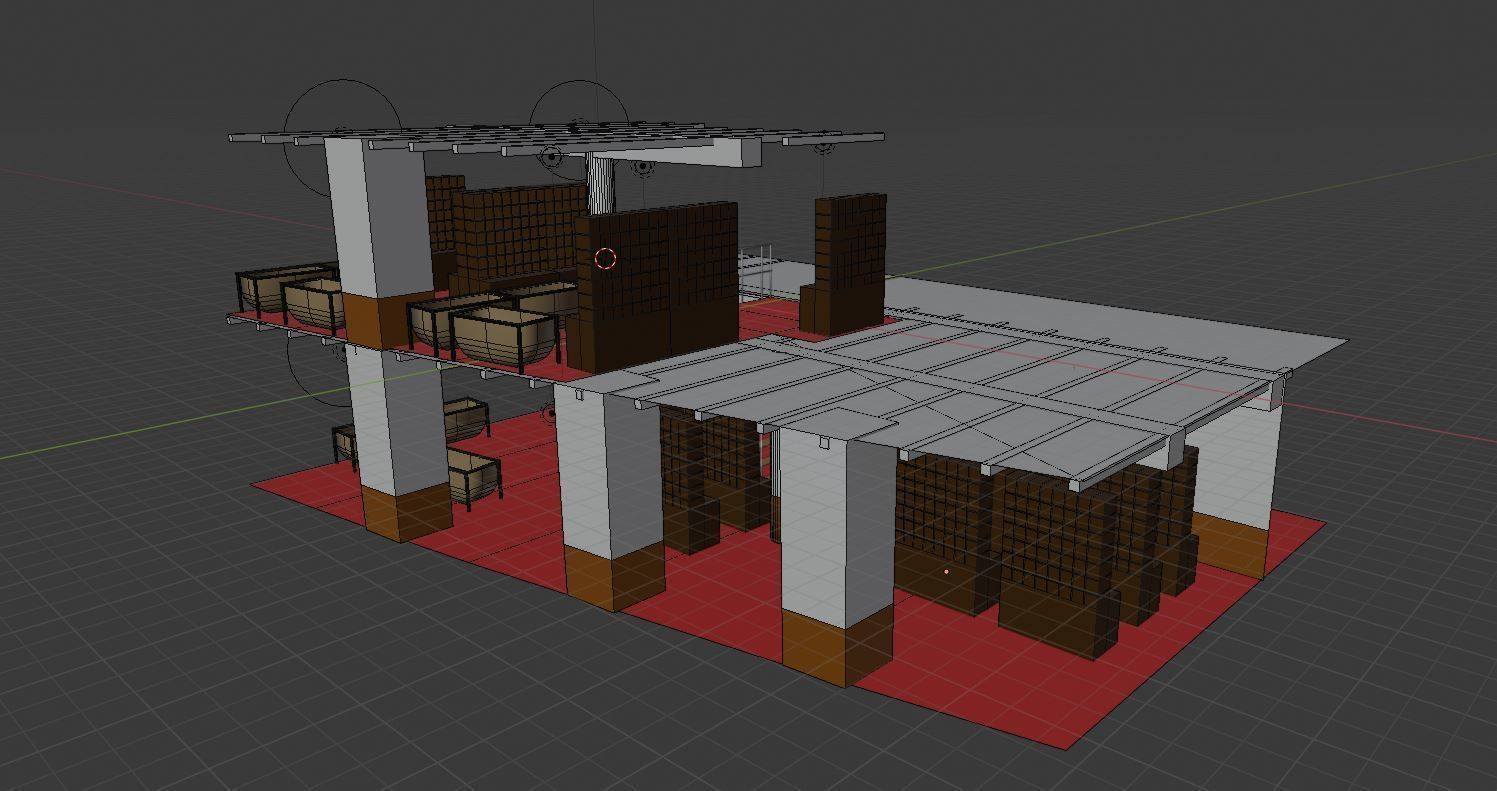Image resolution: width=1497 pixels, height=791 pixels.
Task: Select the nearest front pillar under flat roof
Action: tap(836, 558)
